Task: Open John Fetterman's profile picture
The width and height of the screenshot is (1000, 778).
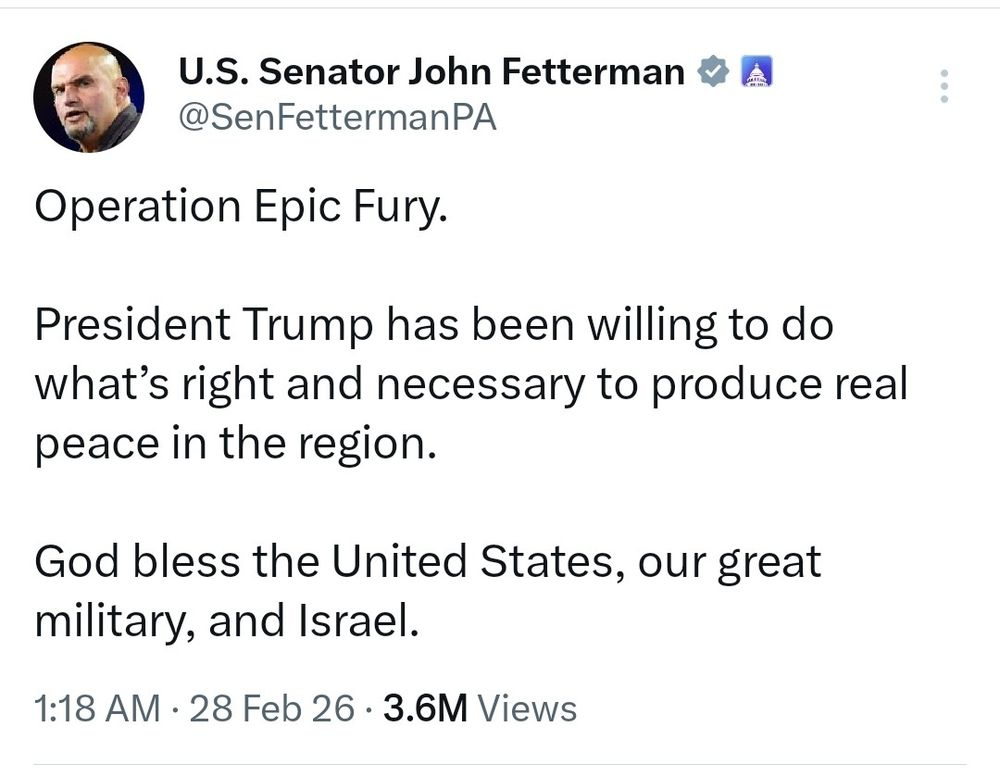Action: (88, 97)
